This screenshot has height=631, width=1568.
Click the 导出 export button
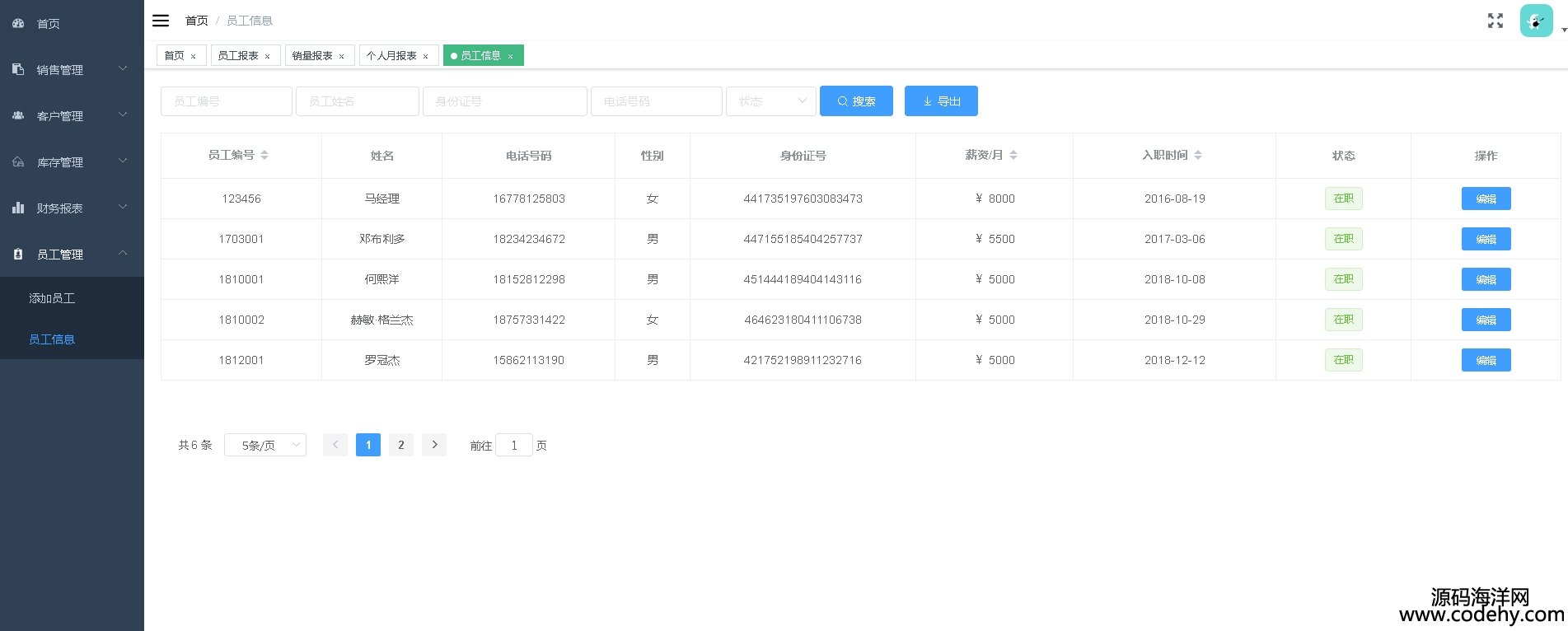[941, 101]
